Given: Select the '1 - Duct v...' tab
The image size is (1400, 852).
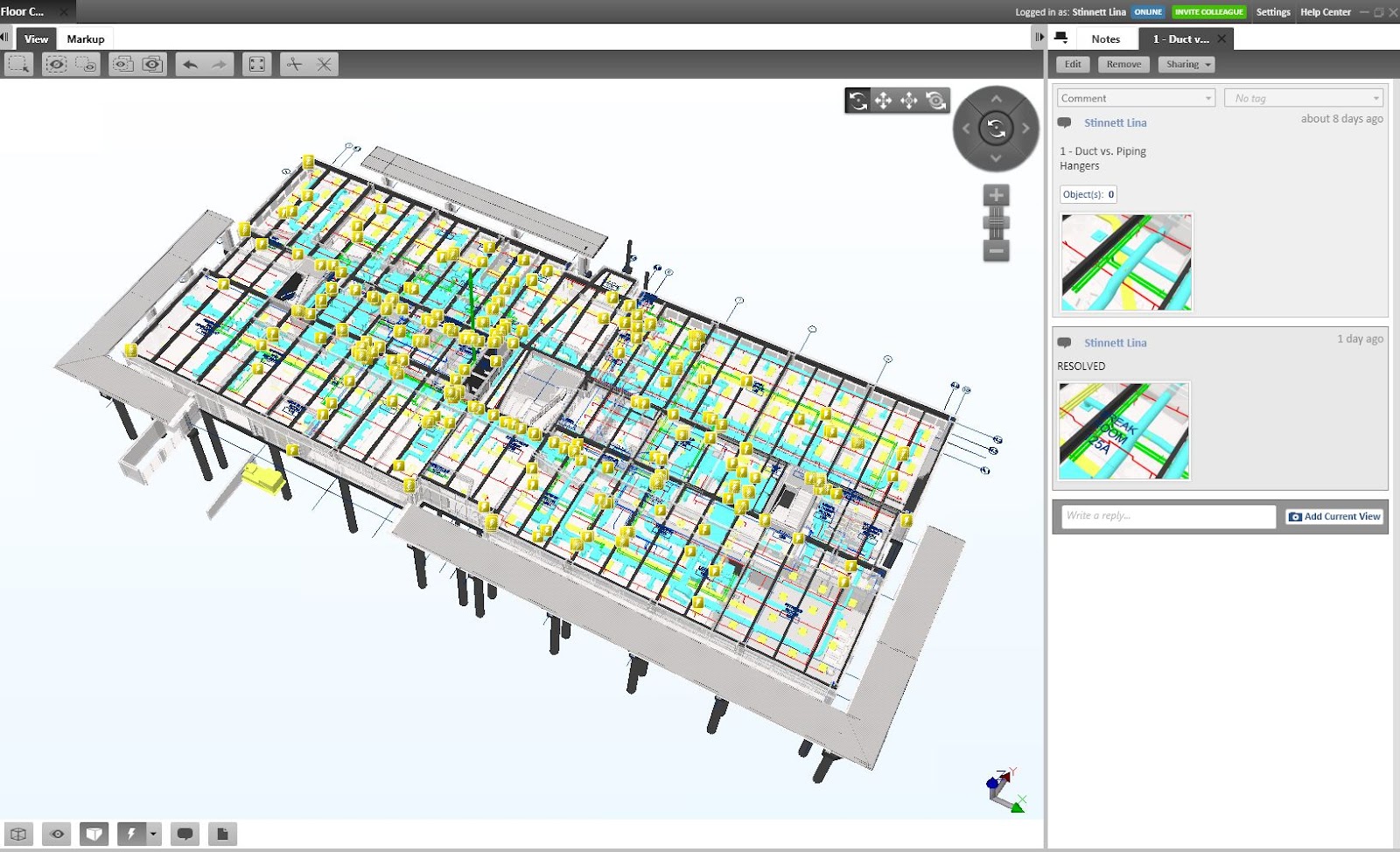Looking at the screenshot, I should click(x=1179, y=38).
